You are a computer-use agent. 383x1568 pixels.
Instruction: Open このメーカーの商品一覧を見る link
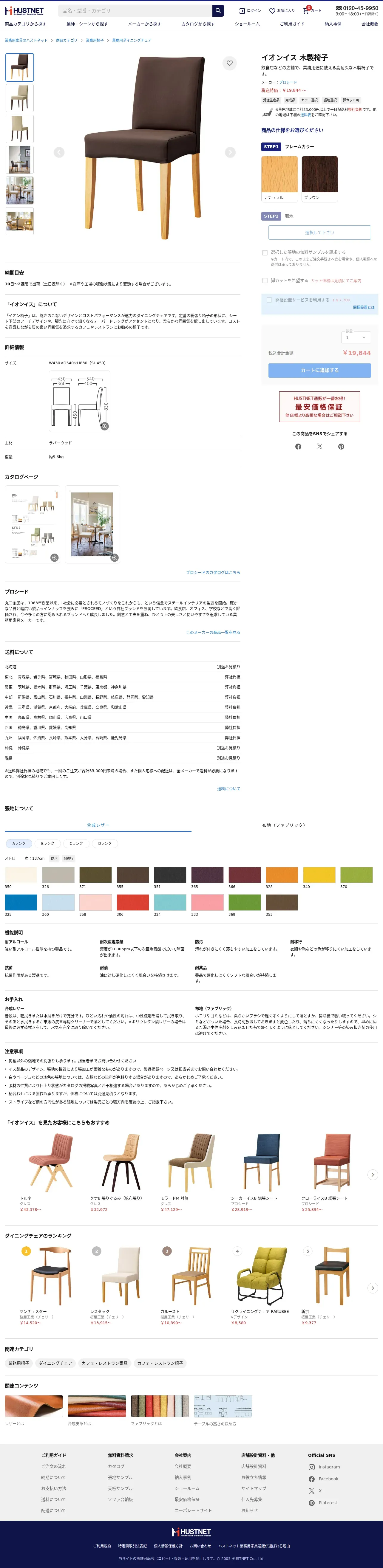pyautogui.click(x=213, y=633)
